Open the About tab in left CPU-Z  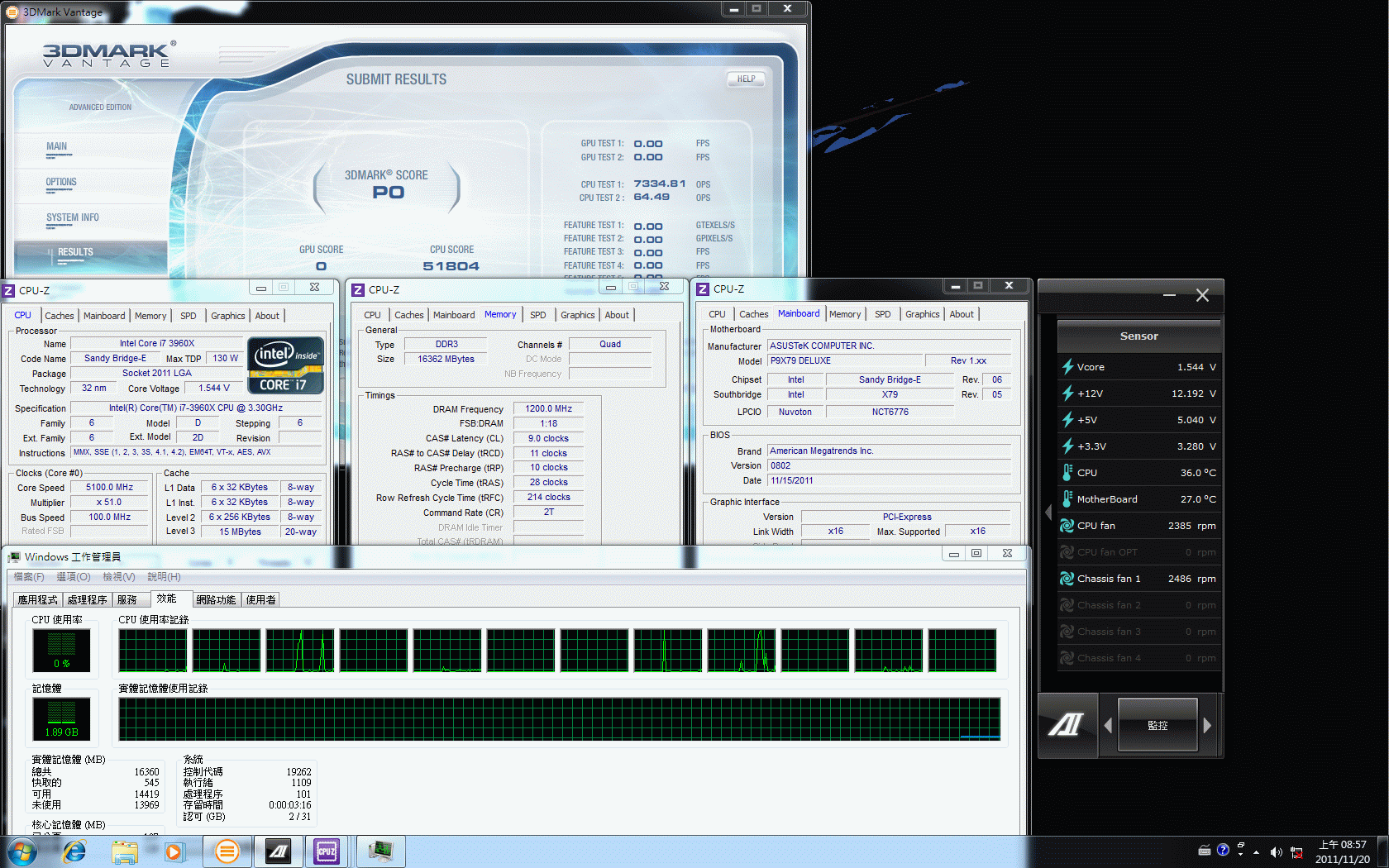[267, 316]
